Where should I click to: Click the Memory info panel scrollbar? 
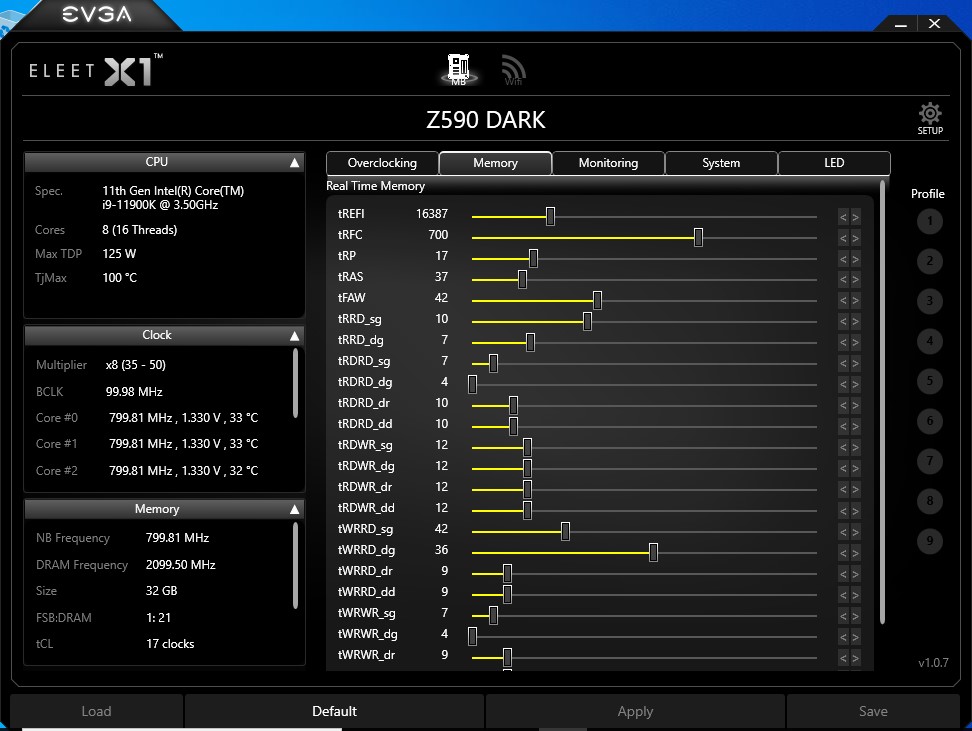295,565
